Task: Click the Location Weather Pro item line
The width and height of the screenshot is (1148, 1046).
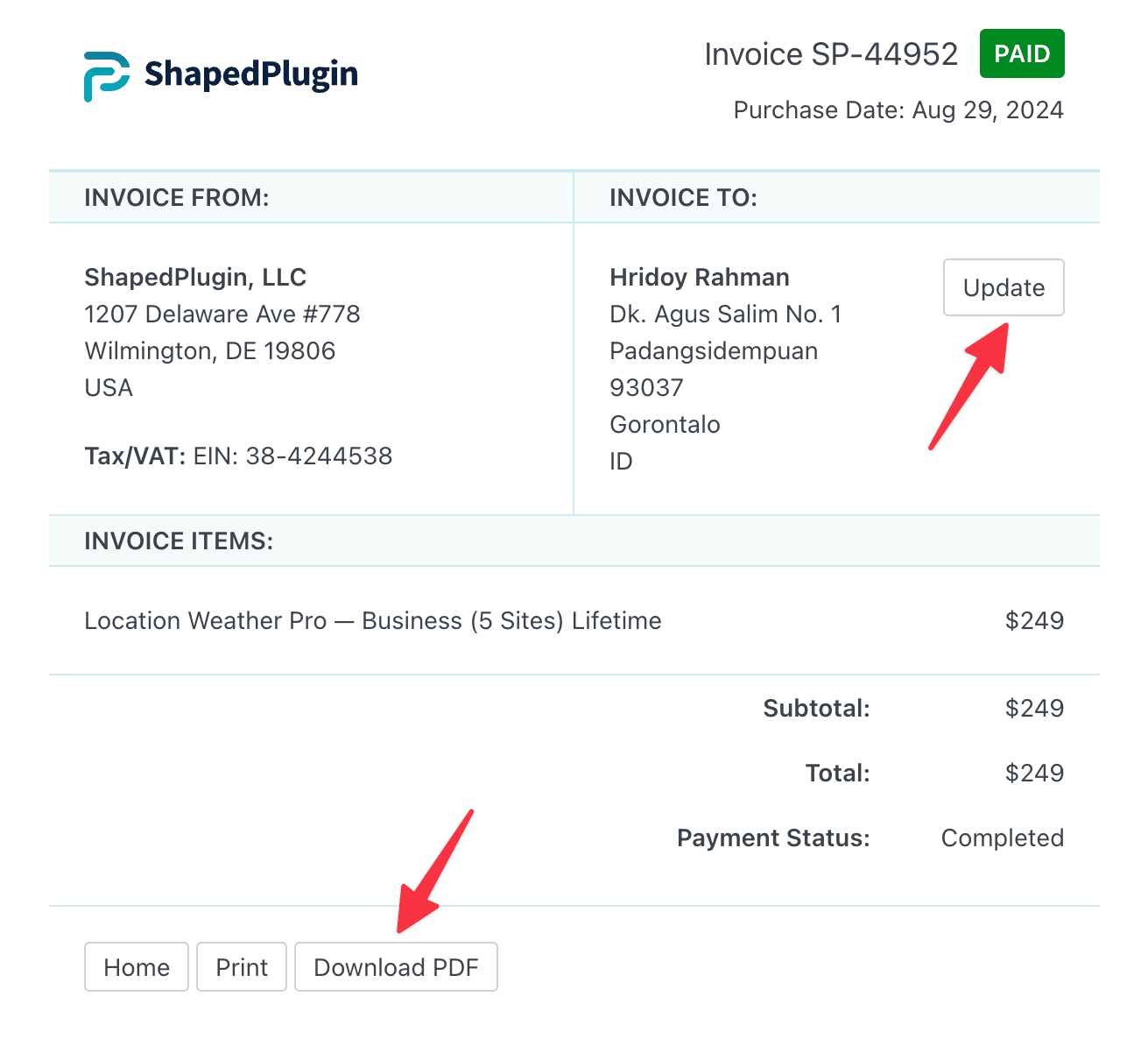Action: point(373,621)
